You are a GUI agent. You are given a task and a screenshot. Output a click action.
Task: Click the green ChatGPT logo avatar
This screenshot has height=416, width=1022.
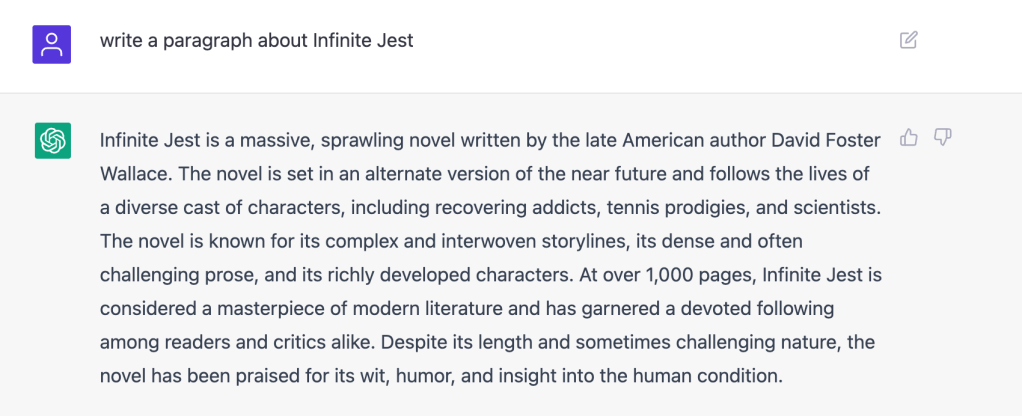click(51, 140)
